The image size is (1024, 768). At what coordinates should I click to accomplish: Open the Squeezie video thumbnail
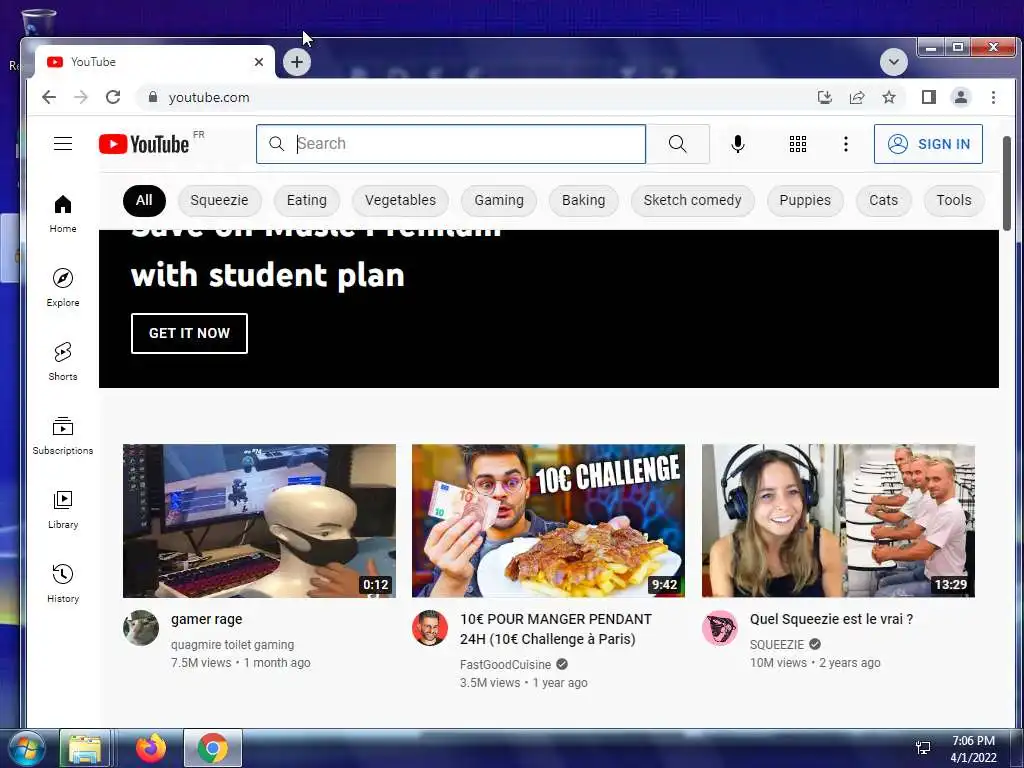point(839,520)
